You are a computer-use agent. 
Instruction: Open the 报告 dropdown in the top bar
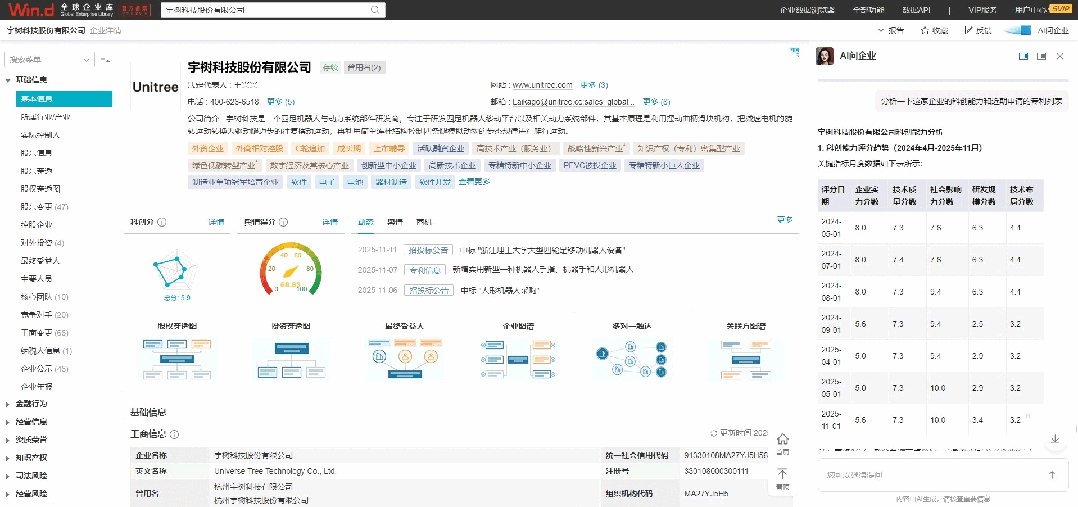click(x=892, y=30)
